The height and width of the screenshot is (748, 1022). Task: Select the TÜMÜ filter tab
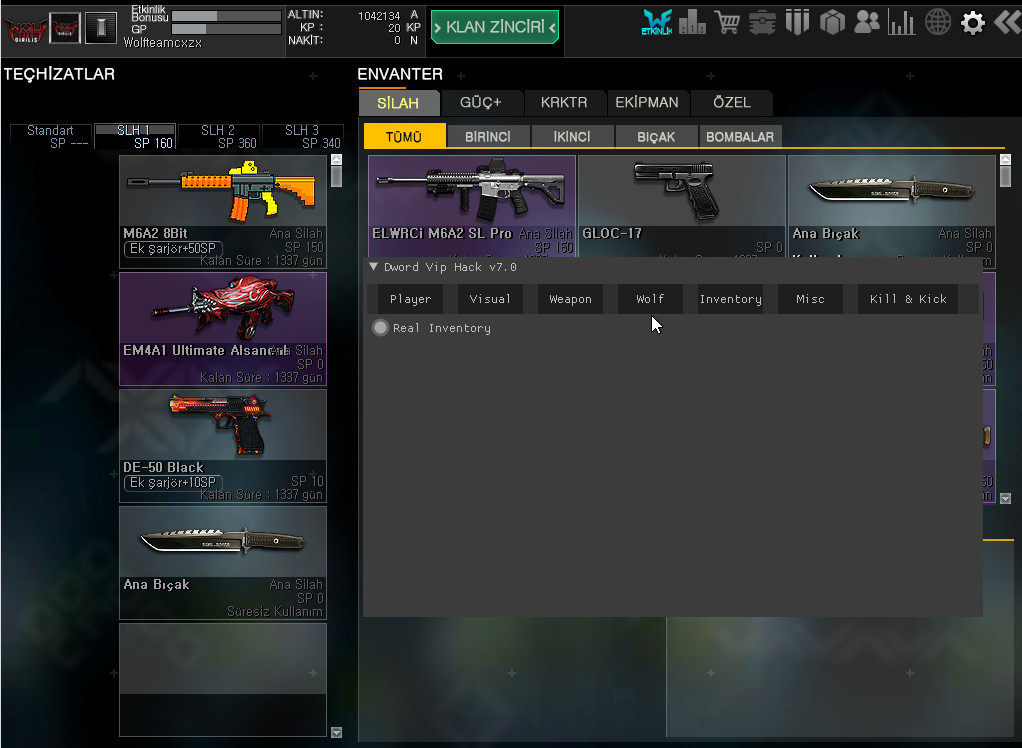coord(404,137)
